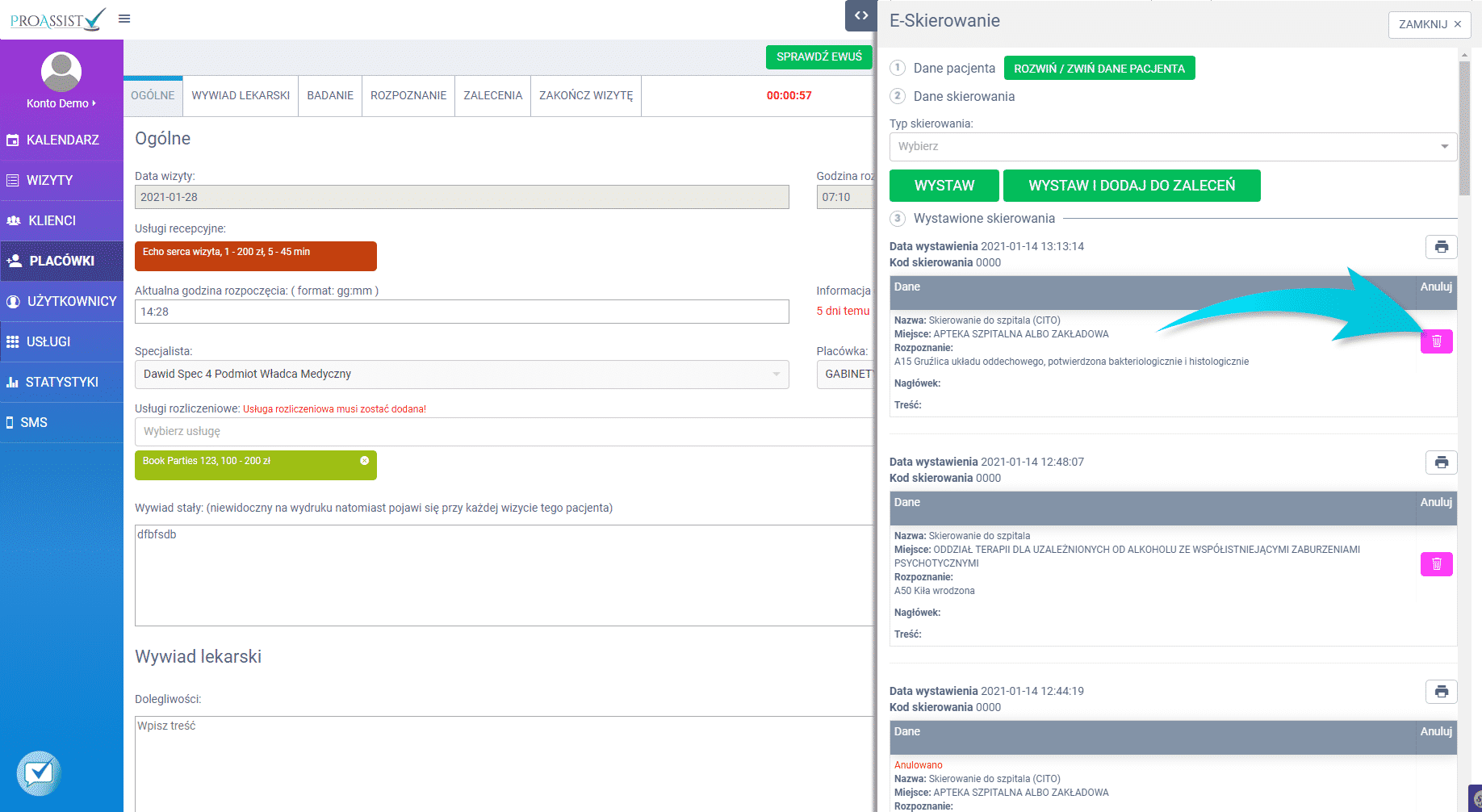Click step 3 Wystawione skierowania heading
The image size is (1482, 812).
(x=984, y=219)
